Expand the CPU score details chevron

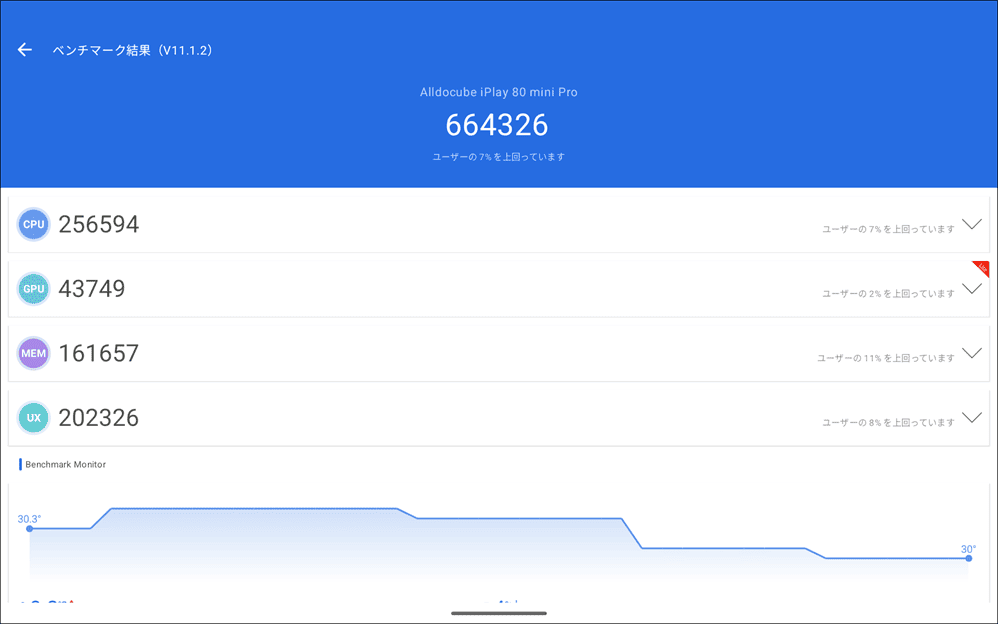(971, 224)
